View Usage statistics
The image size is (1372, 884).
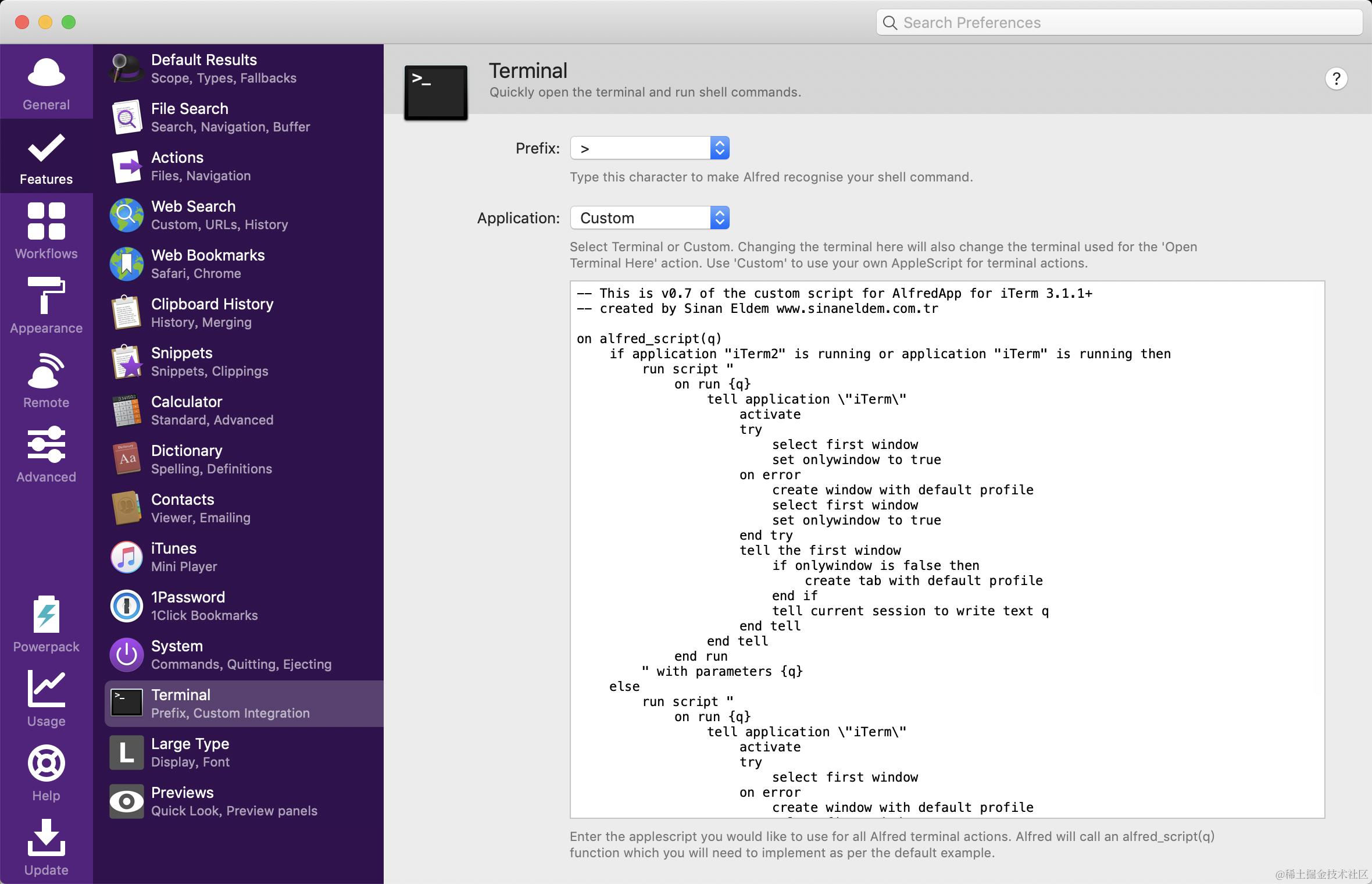(x=46, y=698)
